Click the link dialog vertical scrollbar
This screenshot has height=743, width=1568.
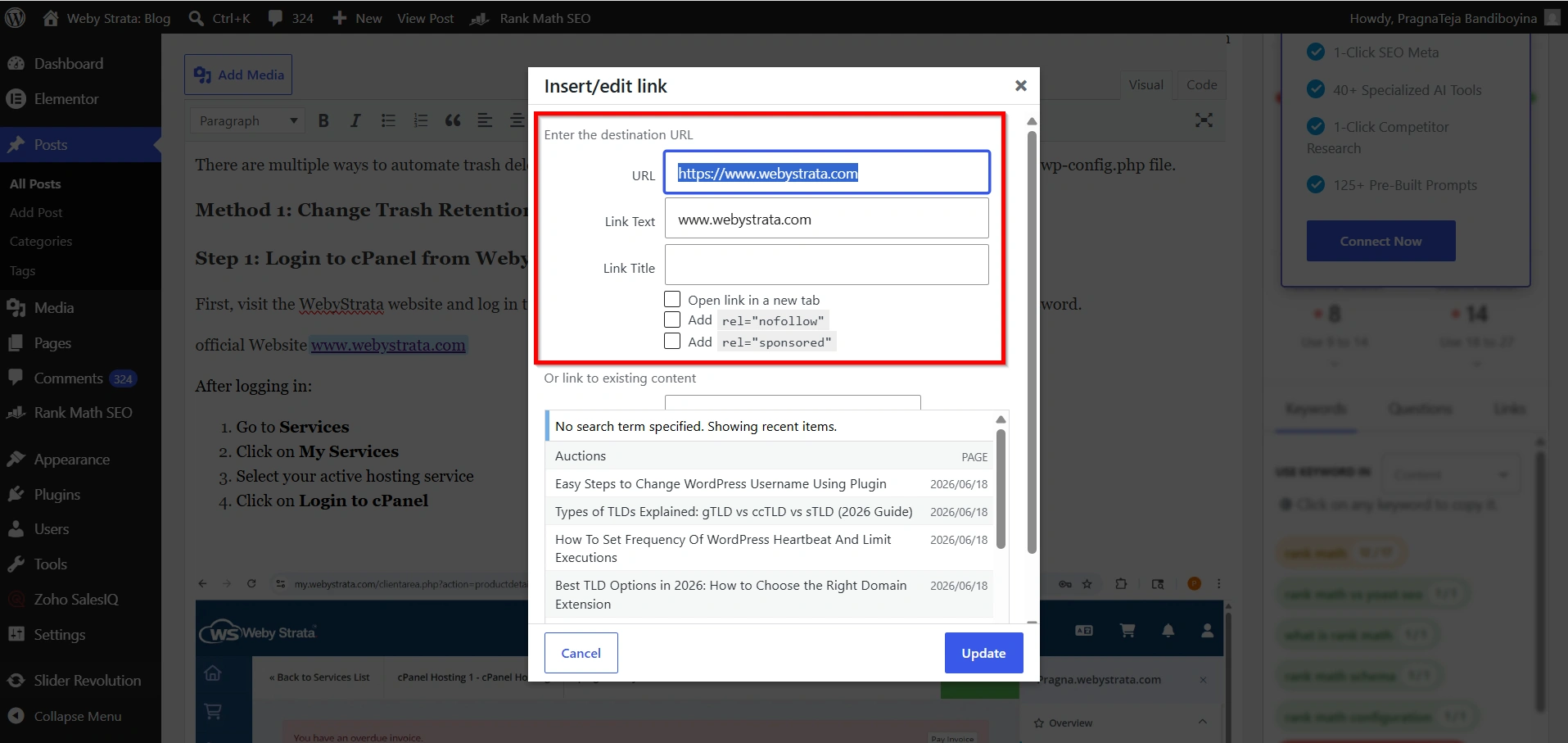pos(1032,344)
